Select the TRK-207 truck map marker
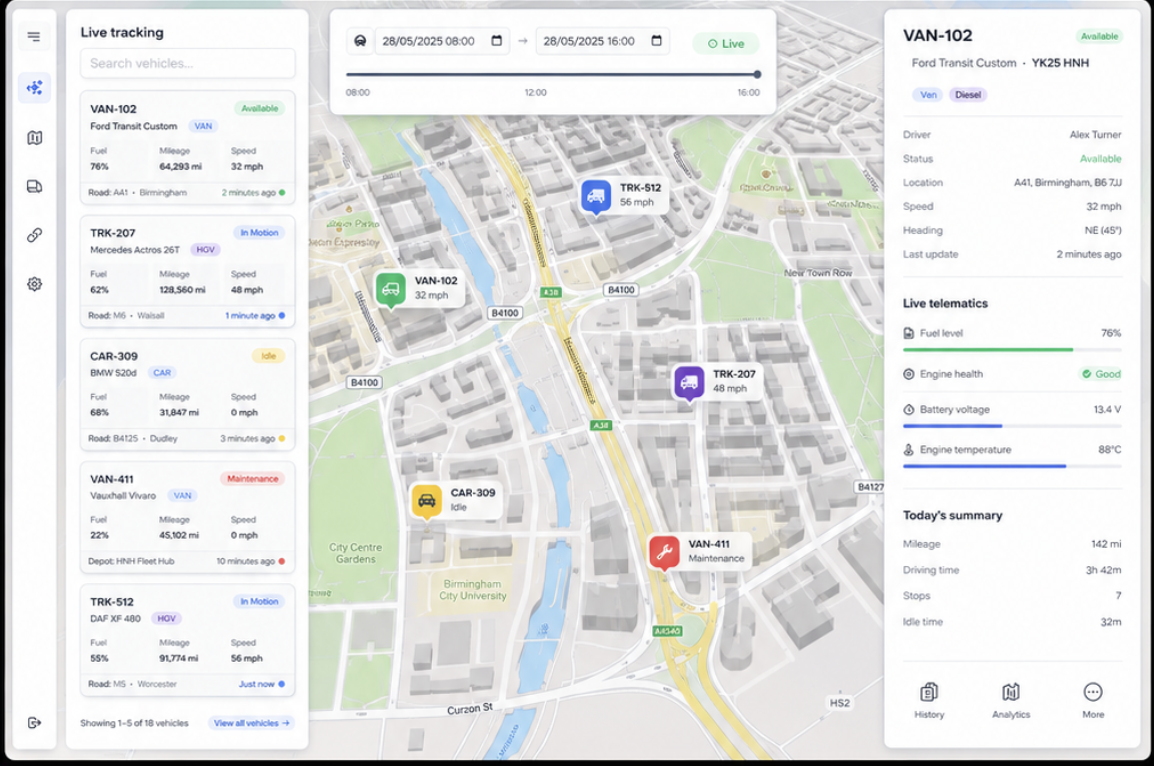The height and width of the screenshot is (766, 1154). click(x=689, y=383)
